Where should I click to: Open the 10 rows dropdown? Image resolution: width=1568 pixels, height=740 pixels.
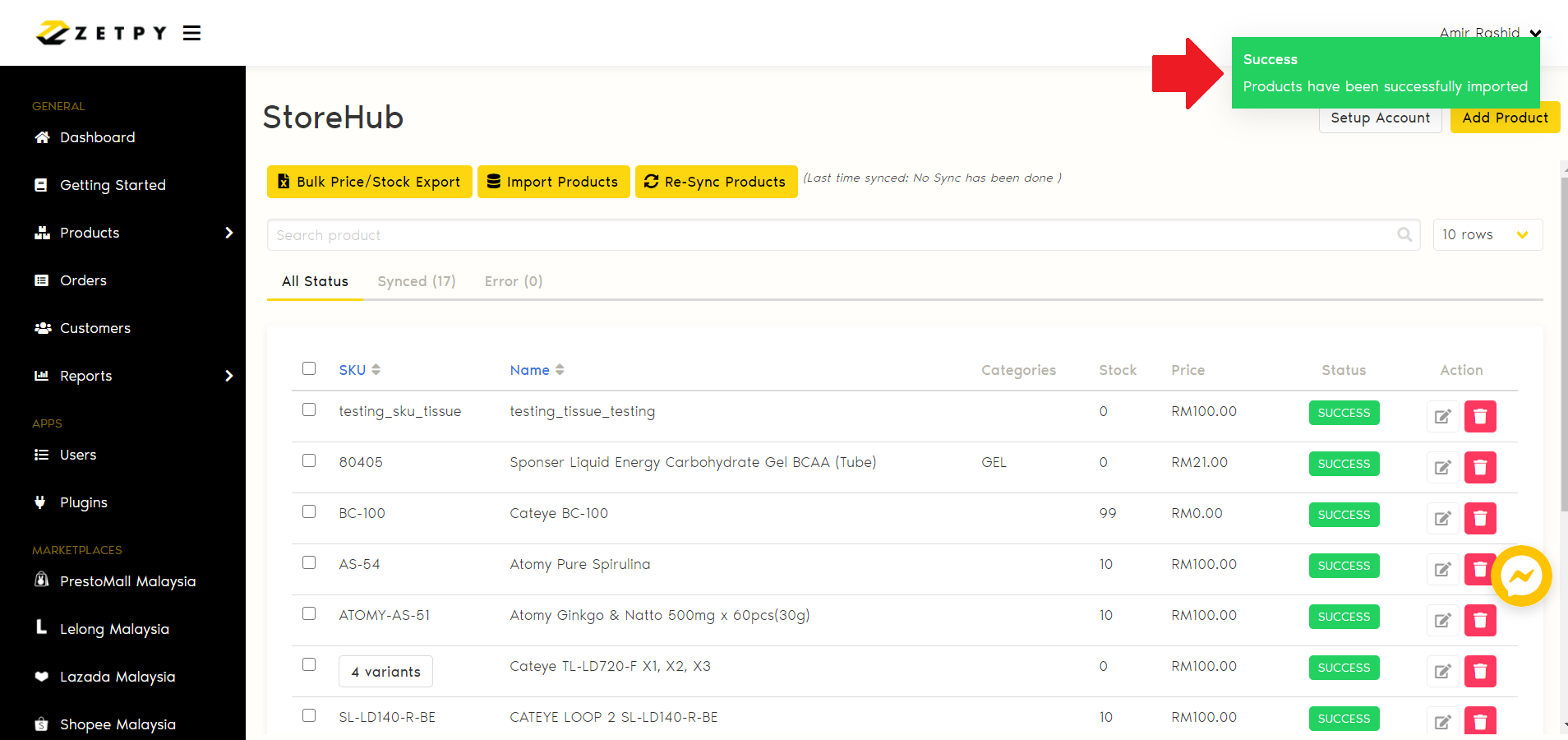1487,235
